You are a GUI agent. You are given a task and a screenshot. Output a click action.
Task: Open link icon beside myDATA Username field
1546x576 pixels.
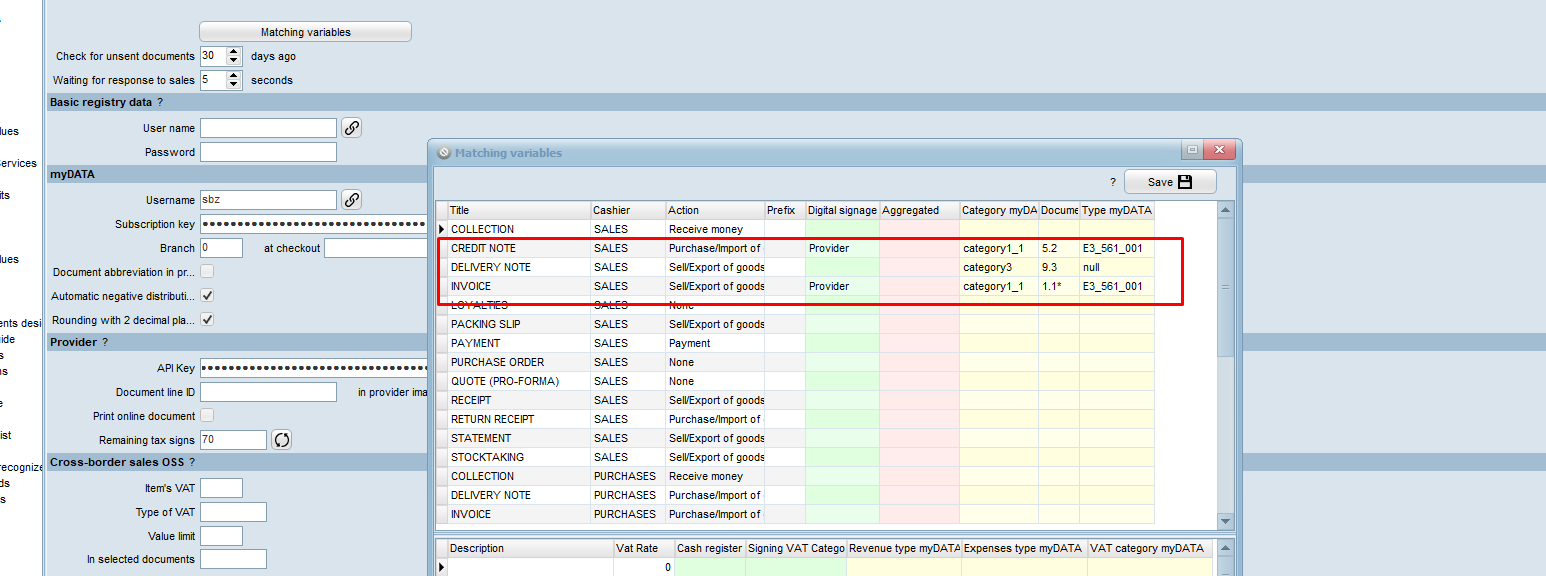tap(351, 200)
